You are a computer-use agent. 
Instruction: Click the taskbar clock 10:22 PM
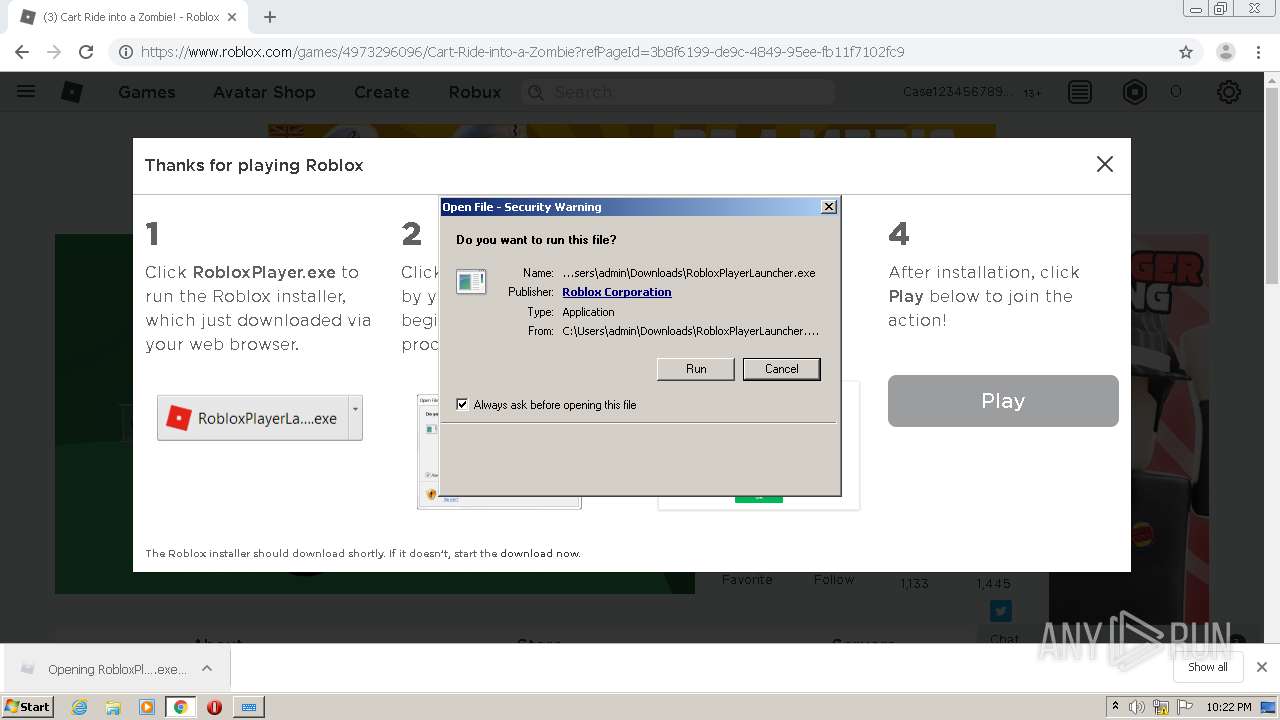click(1229, 707)
